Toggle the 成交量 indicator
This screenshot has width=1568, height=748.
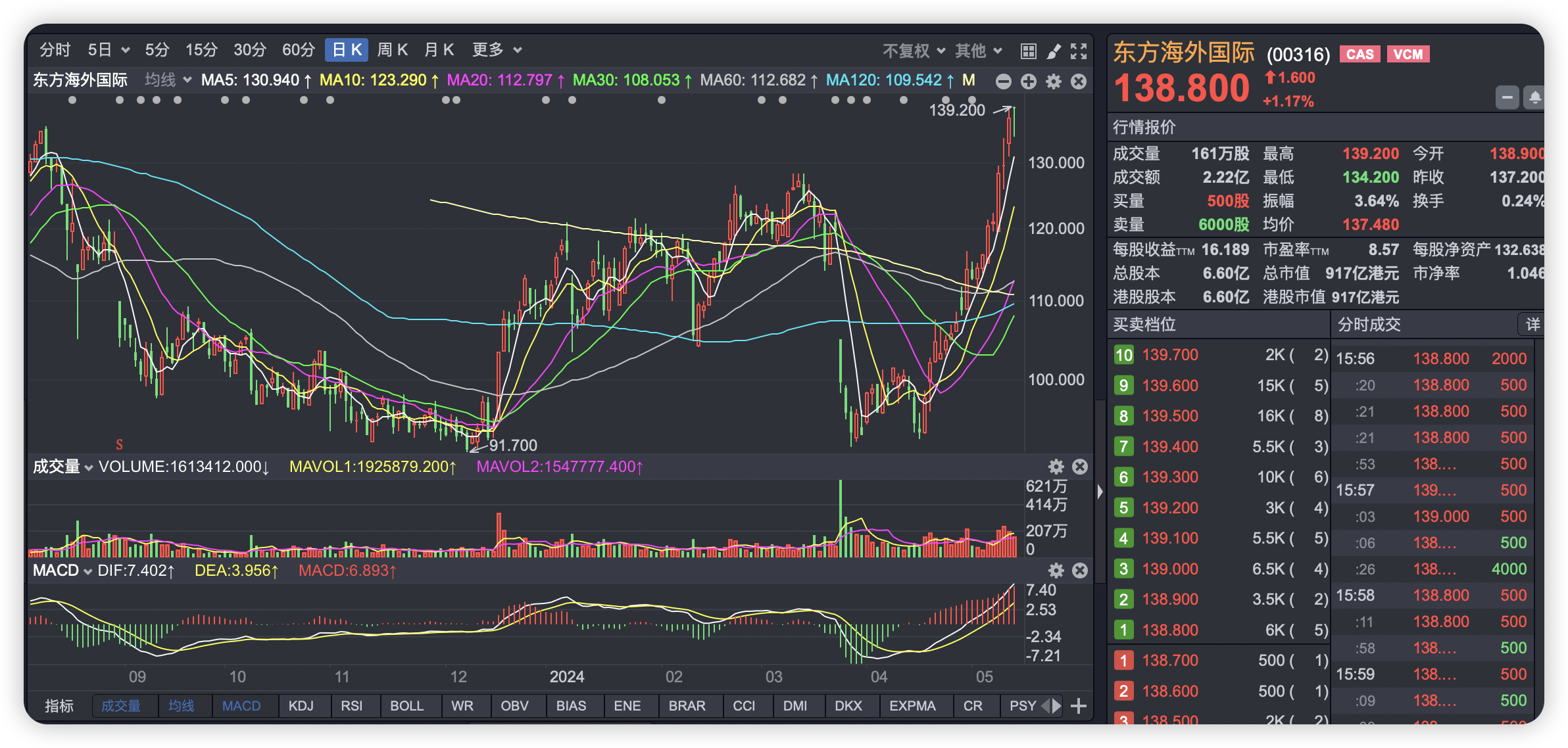pos(121,706)
